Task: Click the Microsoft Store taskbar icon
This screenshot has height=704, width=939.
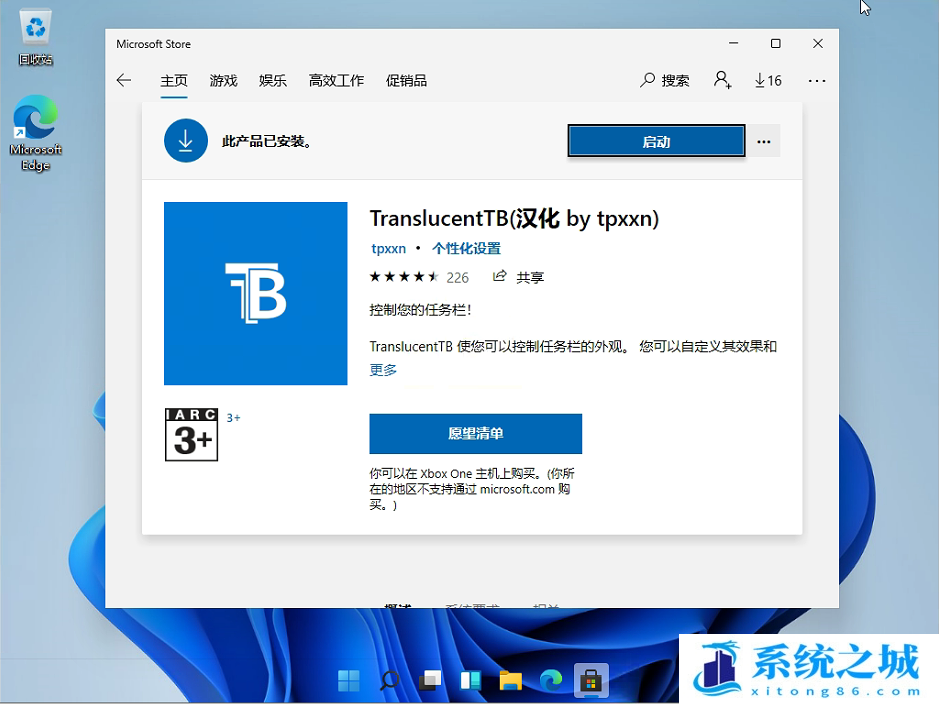Action: [591, 680]
